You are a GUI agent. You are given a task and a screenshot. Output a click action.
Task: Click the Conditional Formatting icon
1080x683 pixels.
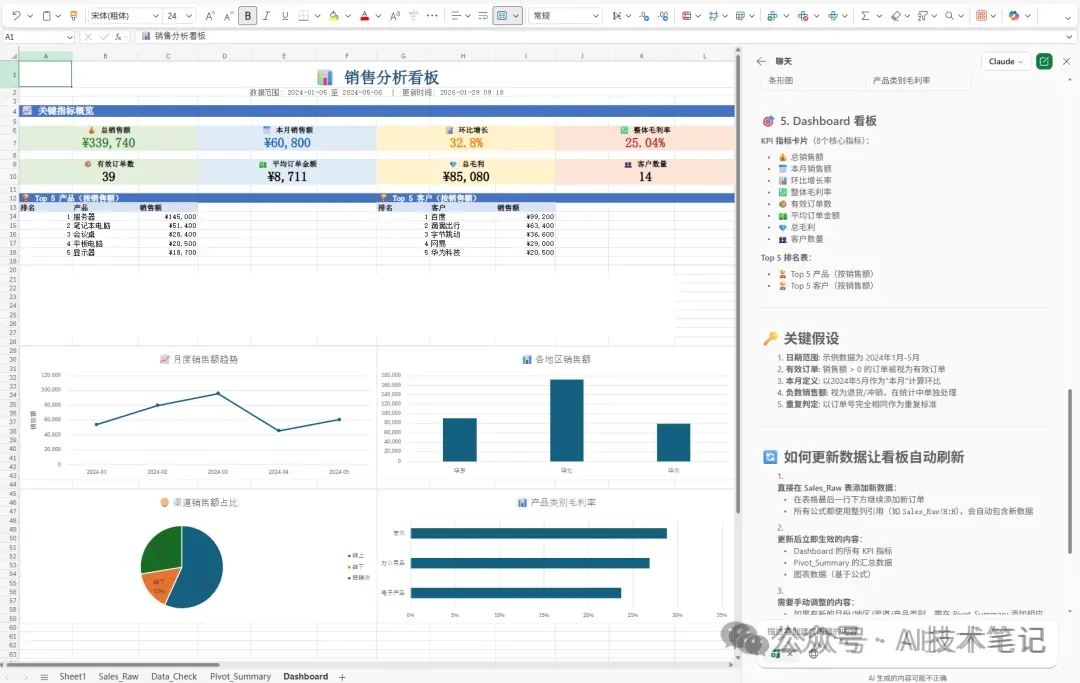point(687,15)
